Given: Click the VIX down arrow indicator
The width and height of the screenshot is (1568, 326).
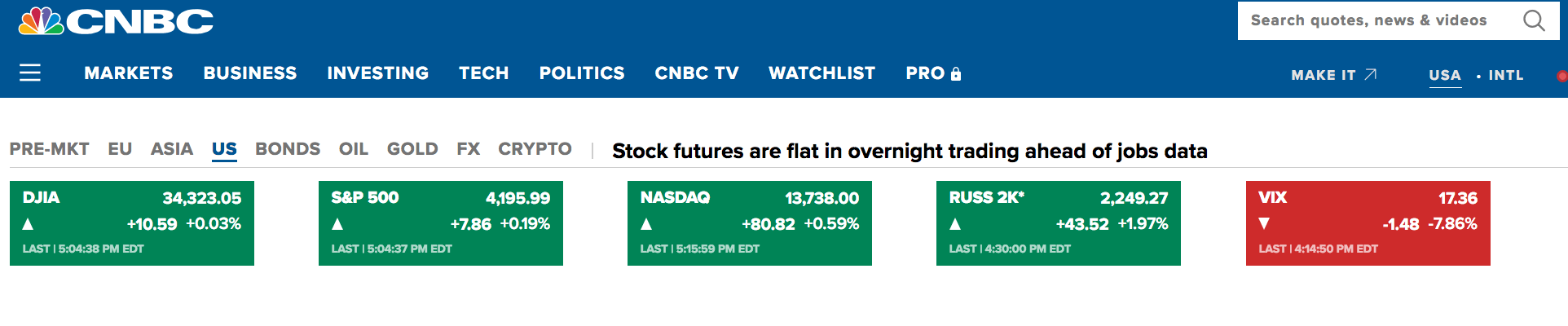Looking at the screenshot, I should (1264, 223).
